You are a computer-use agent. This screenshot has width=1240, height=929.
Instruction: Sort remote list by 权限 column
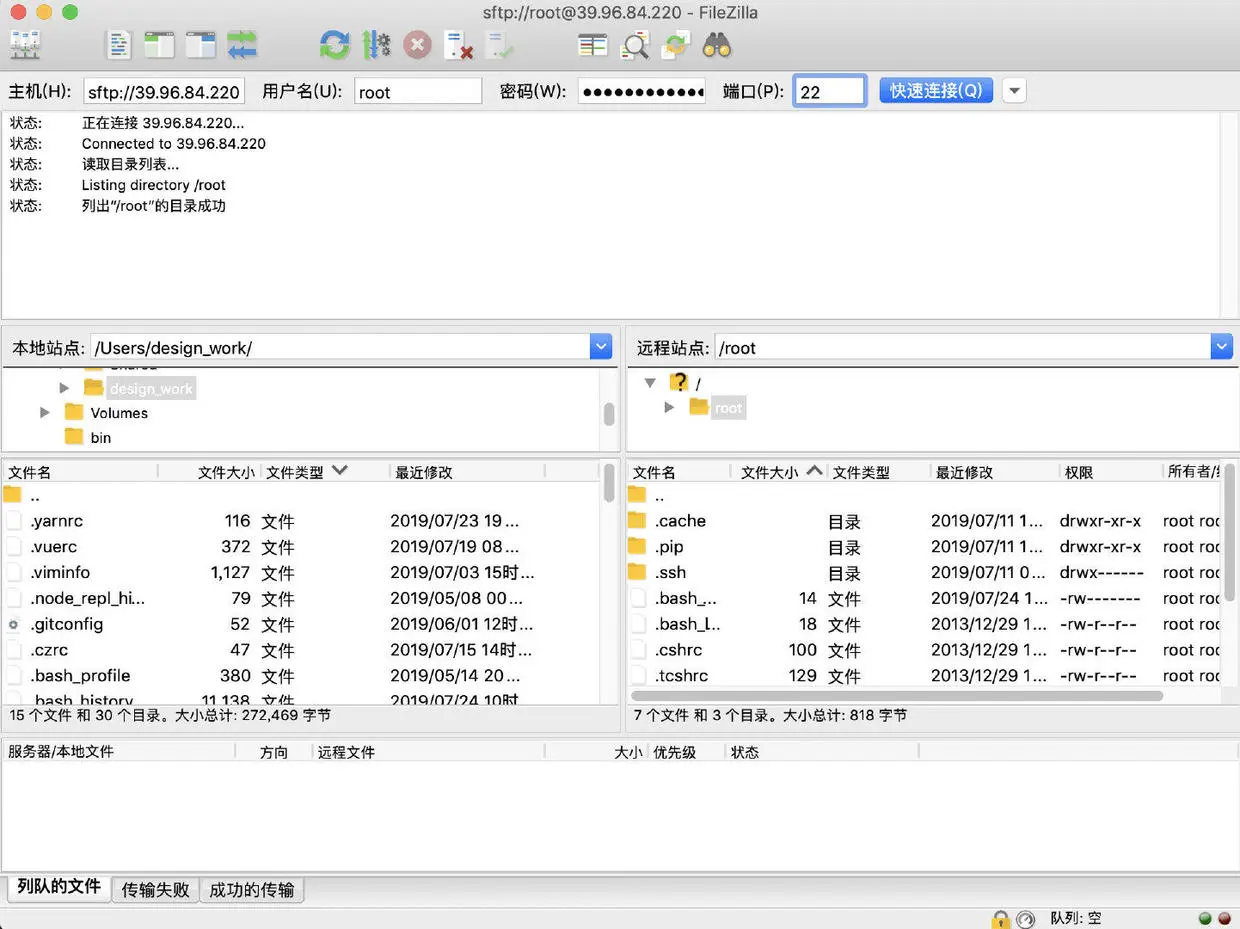[1110, 472]
